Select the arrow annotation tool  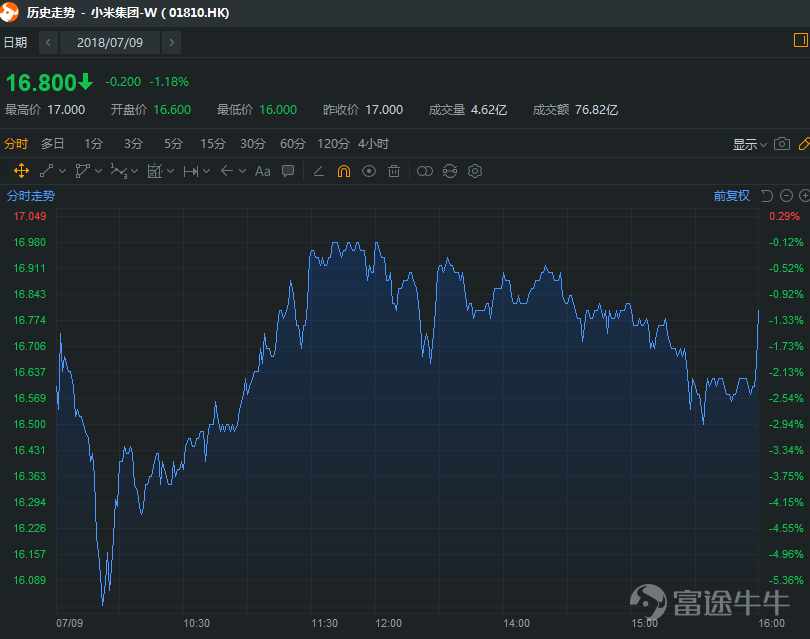pos(227,171)
